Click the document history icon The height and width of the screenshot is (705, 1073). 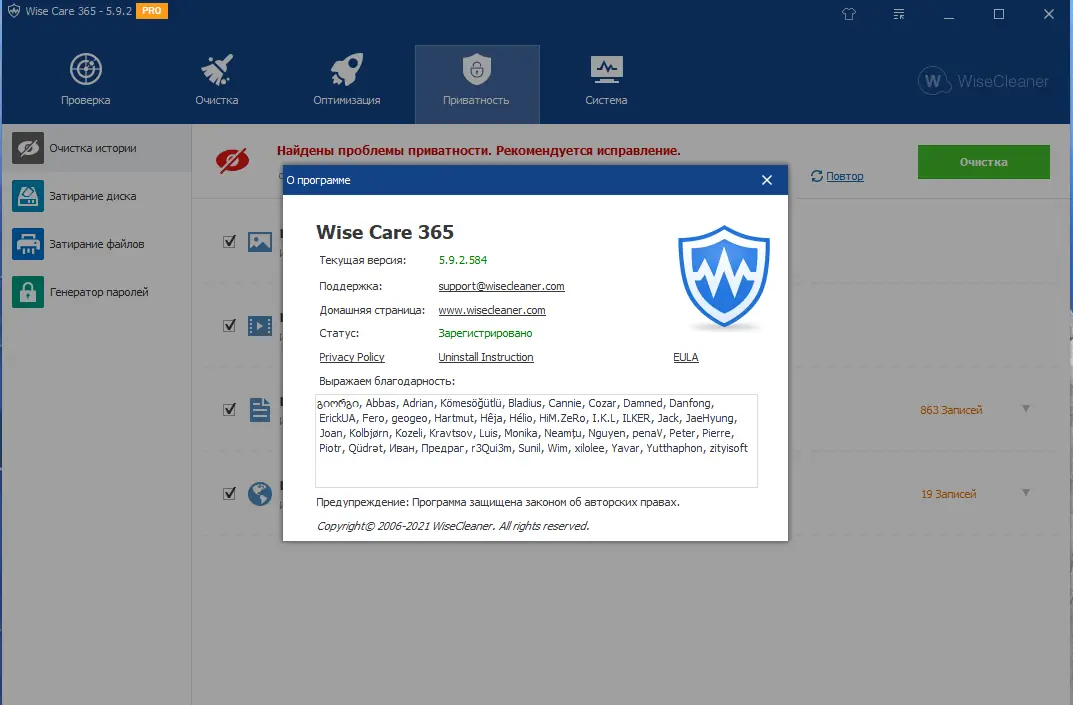pyautogui.click(x=260, y=409)
